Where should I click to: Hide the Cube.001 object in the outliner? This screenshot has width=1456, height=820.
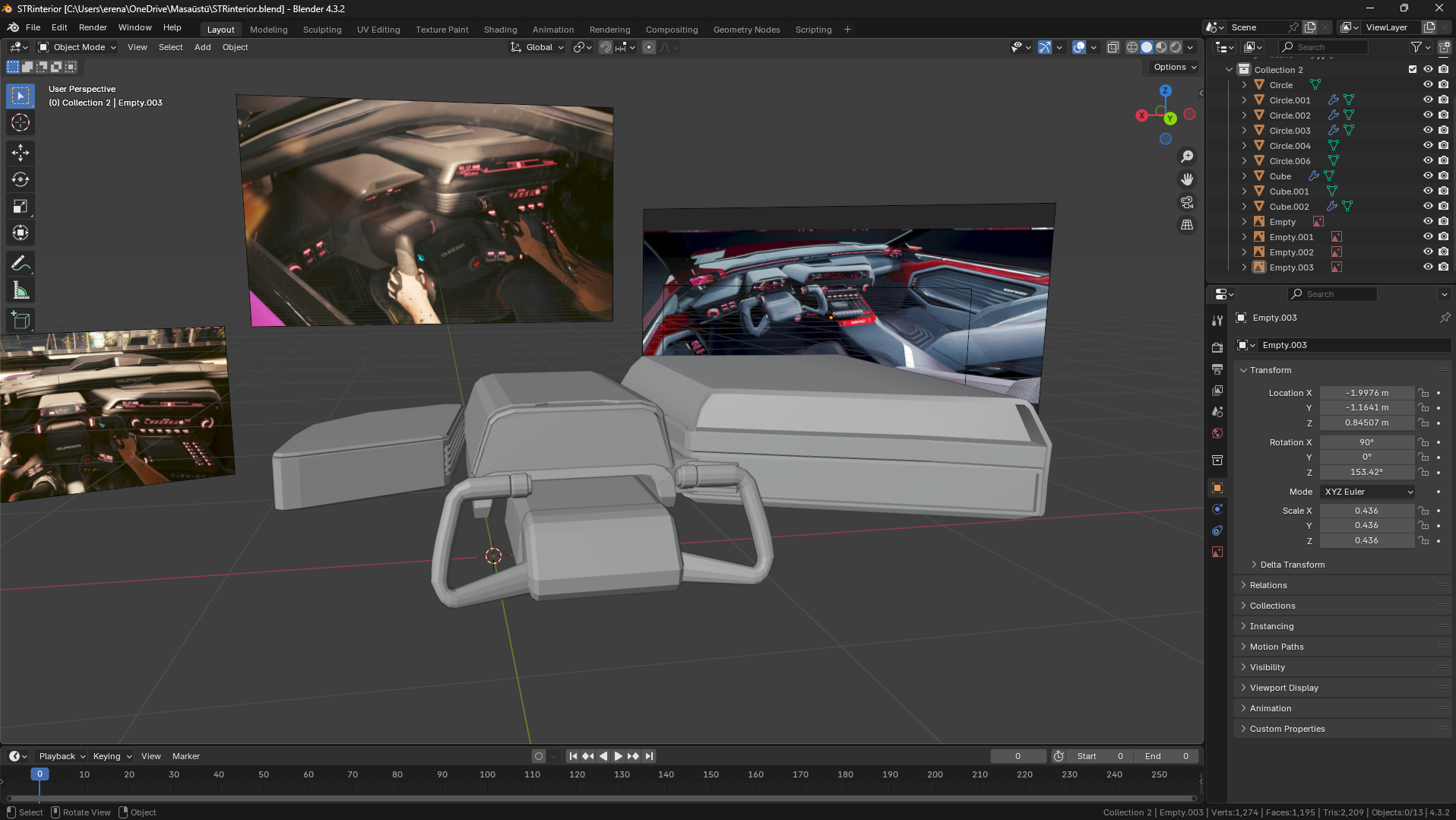[x=1428, y=191]
